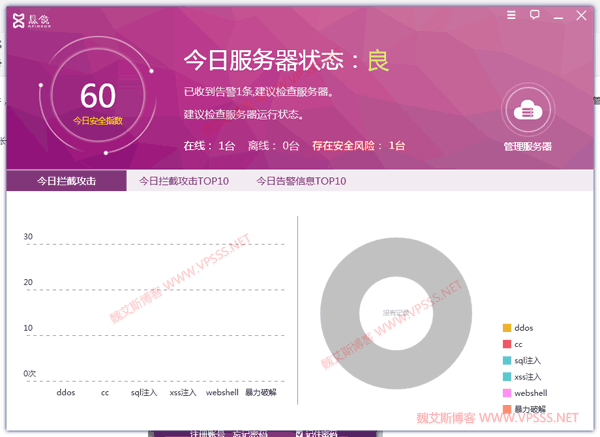This screenshot has width=600, height=437.
Task: Select the 今日告警信息TOP10 tab
Action: pyautogui.click(x=301, y=181)
